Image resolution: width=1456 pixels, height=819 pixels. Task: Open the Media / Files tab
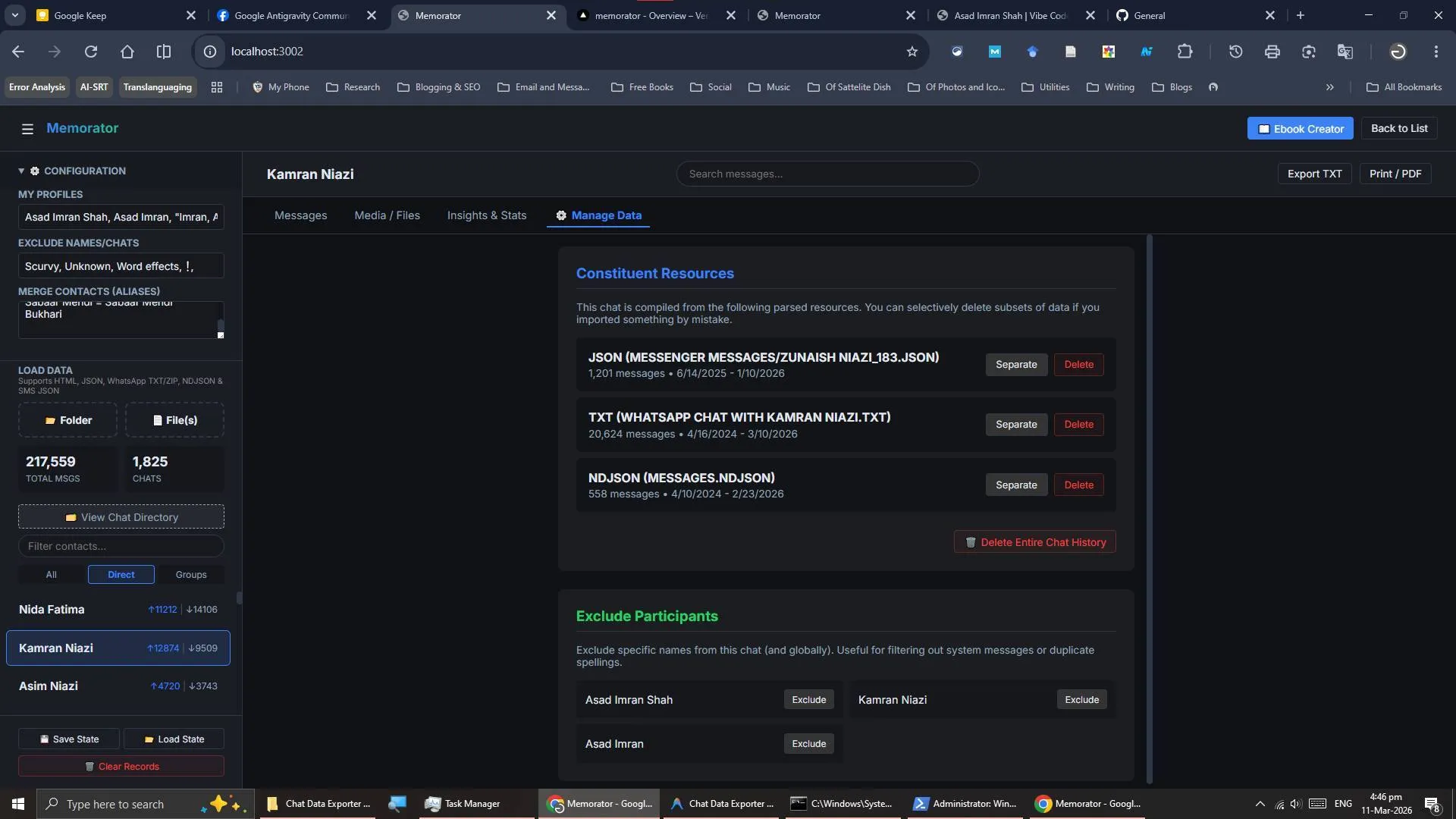[387, 215]
